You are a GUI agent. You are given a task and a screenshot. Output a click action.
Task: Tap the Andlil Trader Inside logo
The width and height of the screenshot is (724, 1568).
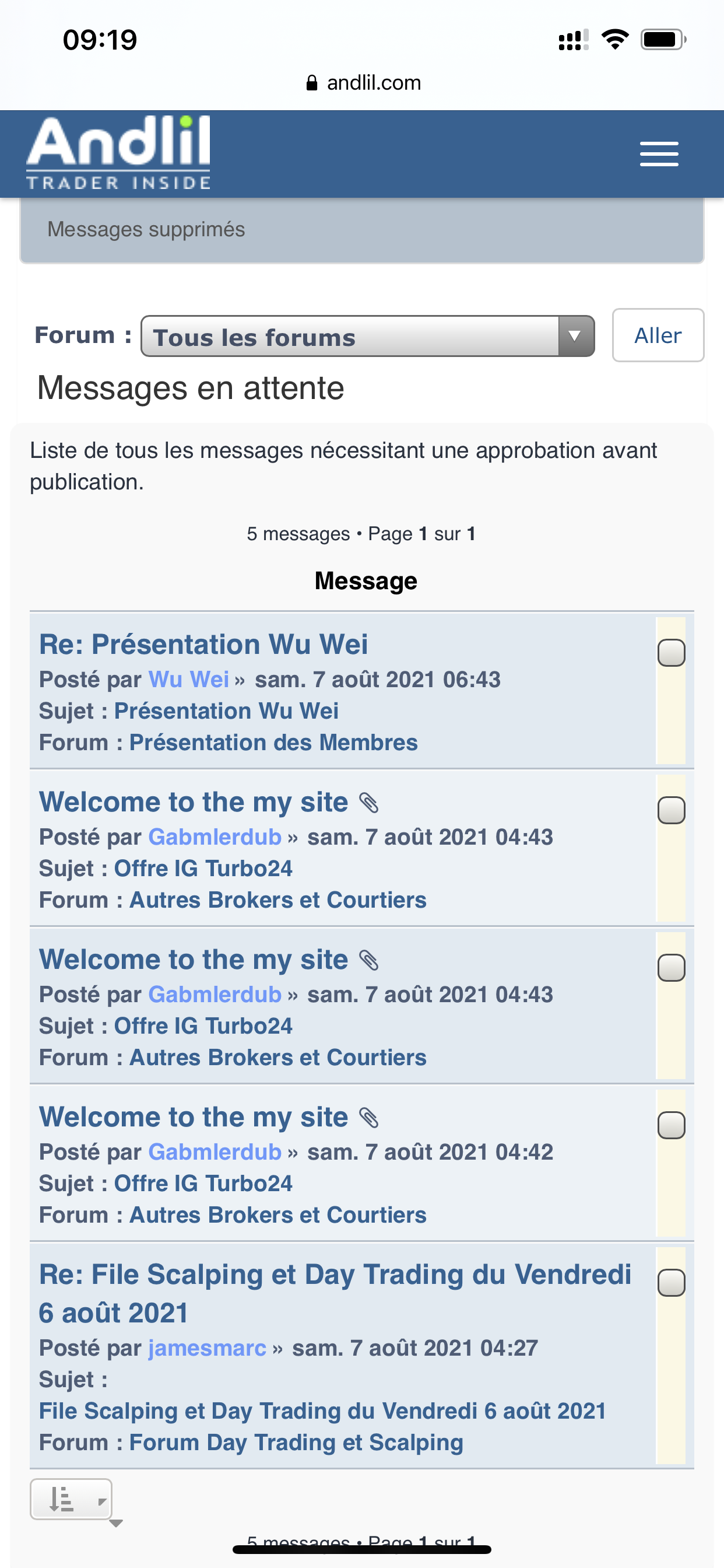click(118, 153)
